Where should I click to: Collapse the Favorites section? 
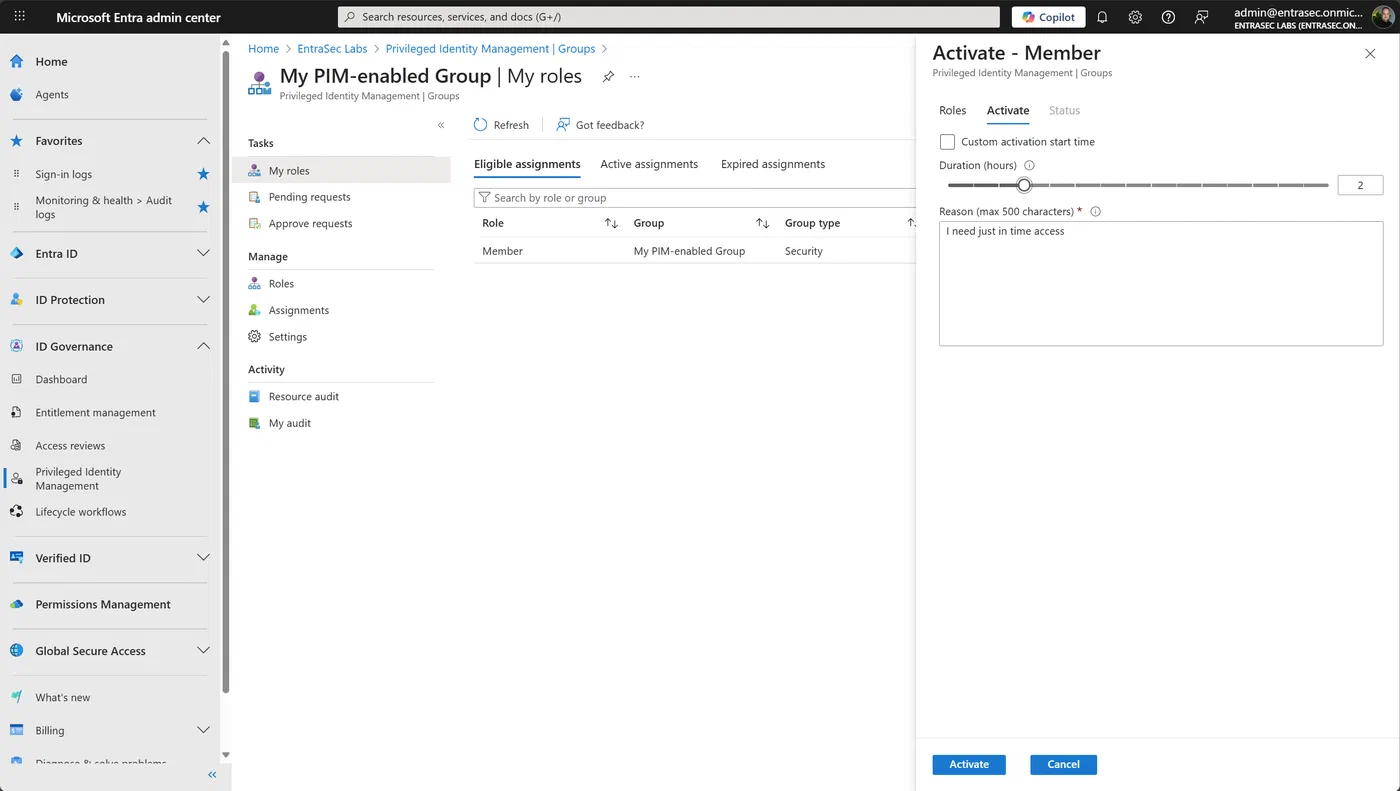pyautogui.click(x=203, y=141)
